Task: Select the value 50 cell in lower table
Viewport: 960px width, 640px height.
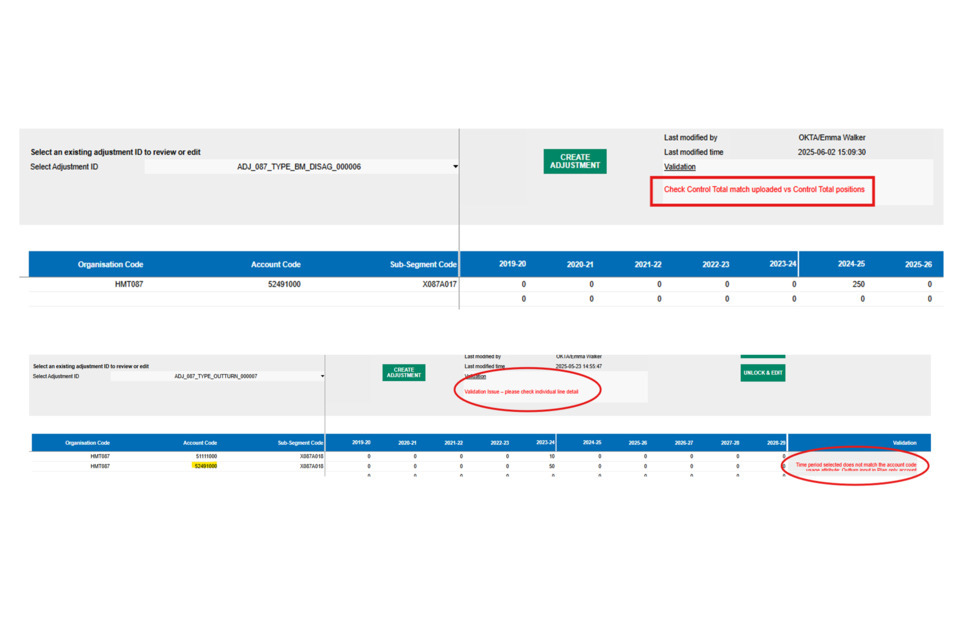Action: coord(551,466)
